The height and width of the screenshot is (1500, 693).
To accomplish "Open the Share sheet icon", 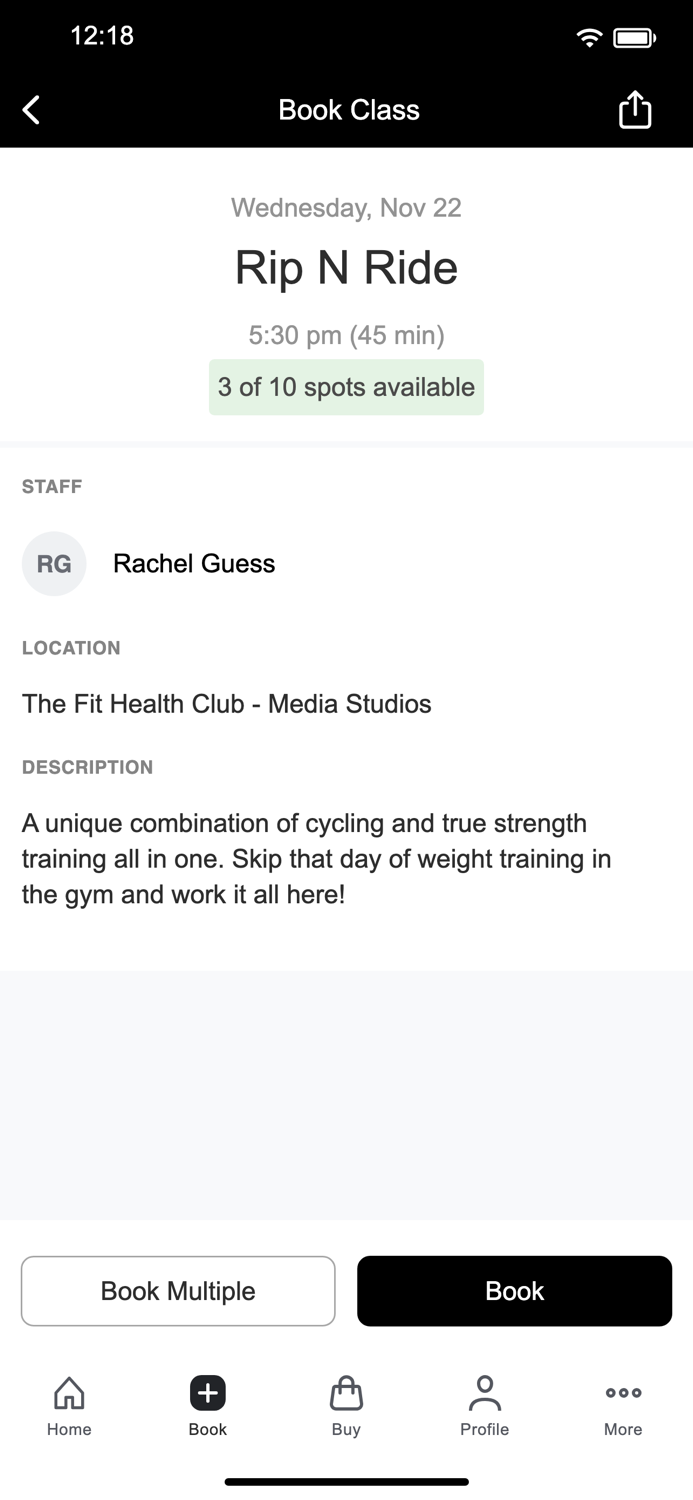I will tap(635, 109).
